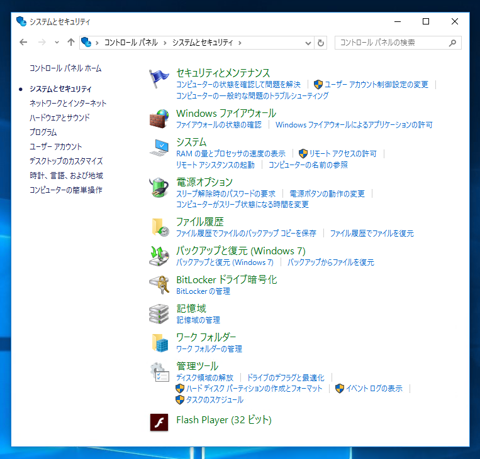Refresh the control panel view
Image resolution: width=480 pixels, height=459 pixels.
(321, 43)
